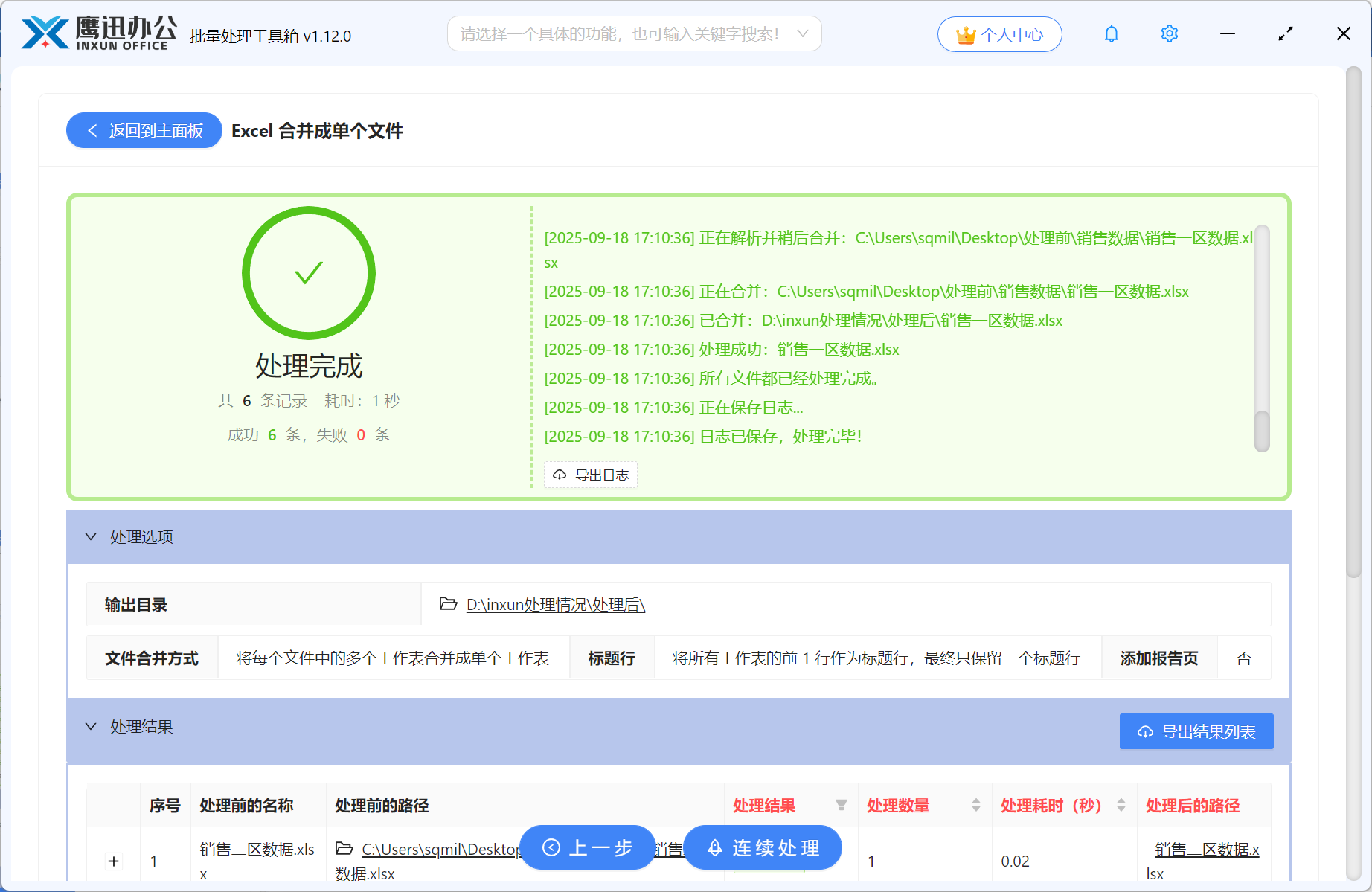Open the function search dropdown
Viewport: 1372px width, 892px height.
[801, 33]
